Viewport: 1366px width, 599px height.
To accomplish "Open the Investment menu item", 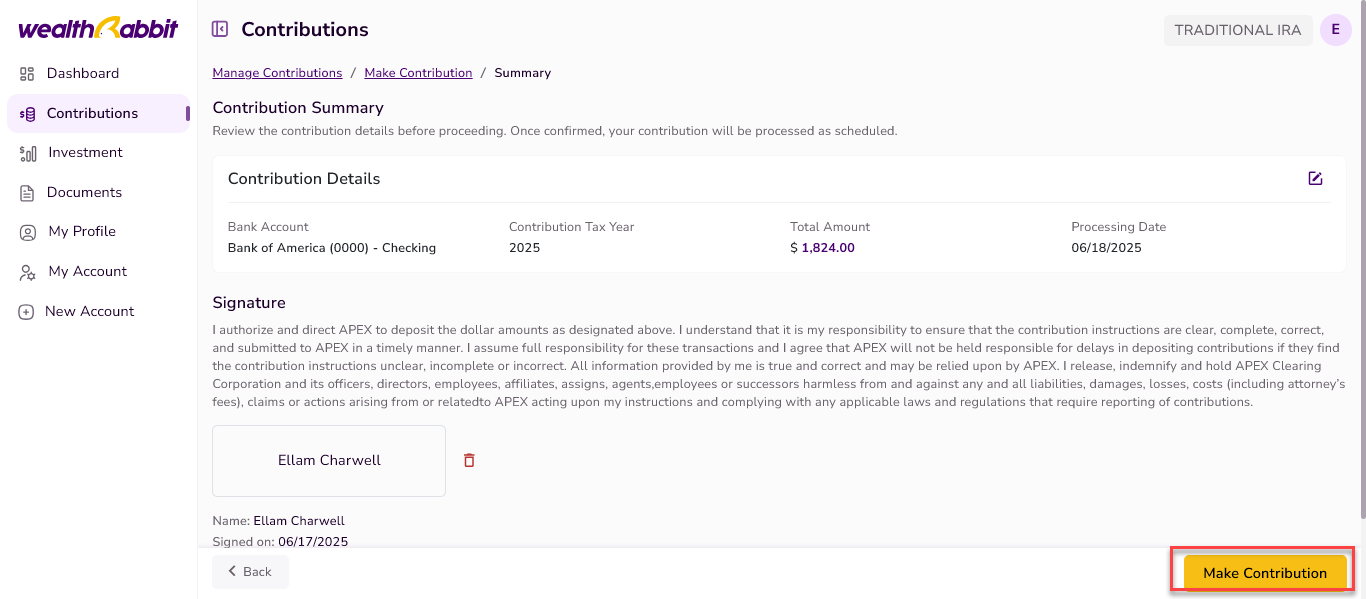I will [85, 152].
